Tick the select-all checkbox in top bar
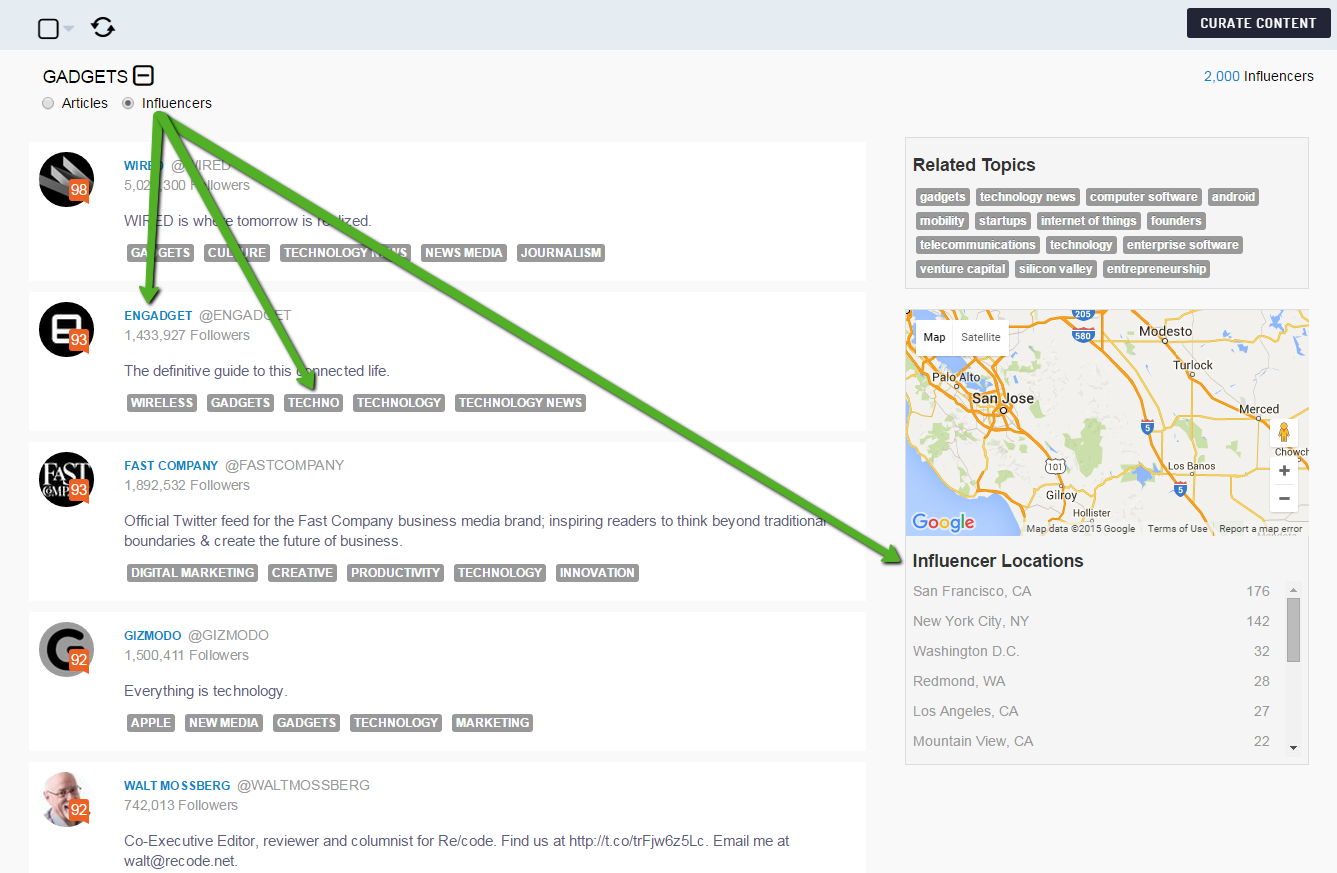1337x873 pixels. [48, 28]
